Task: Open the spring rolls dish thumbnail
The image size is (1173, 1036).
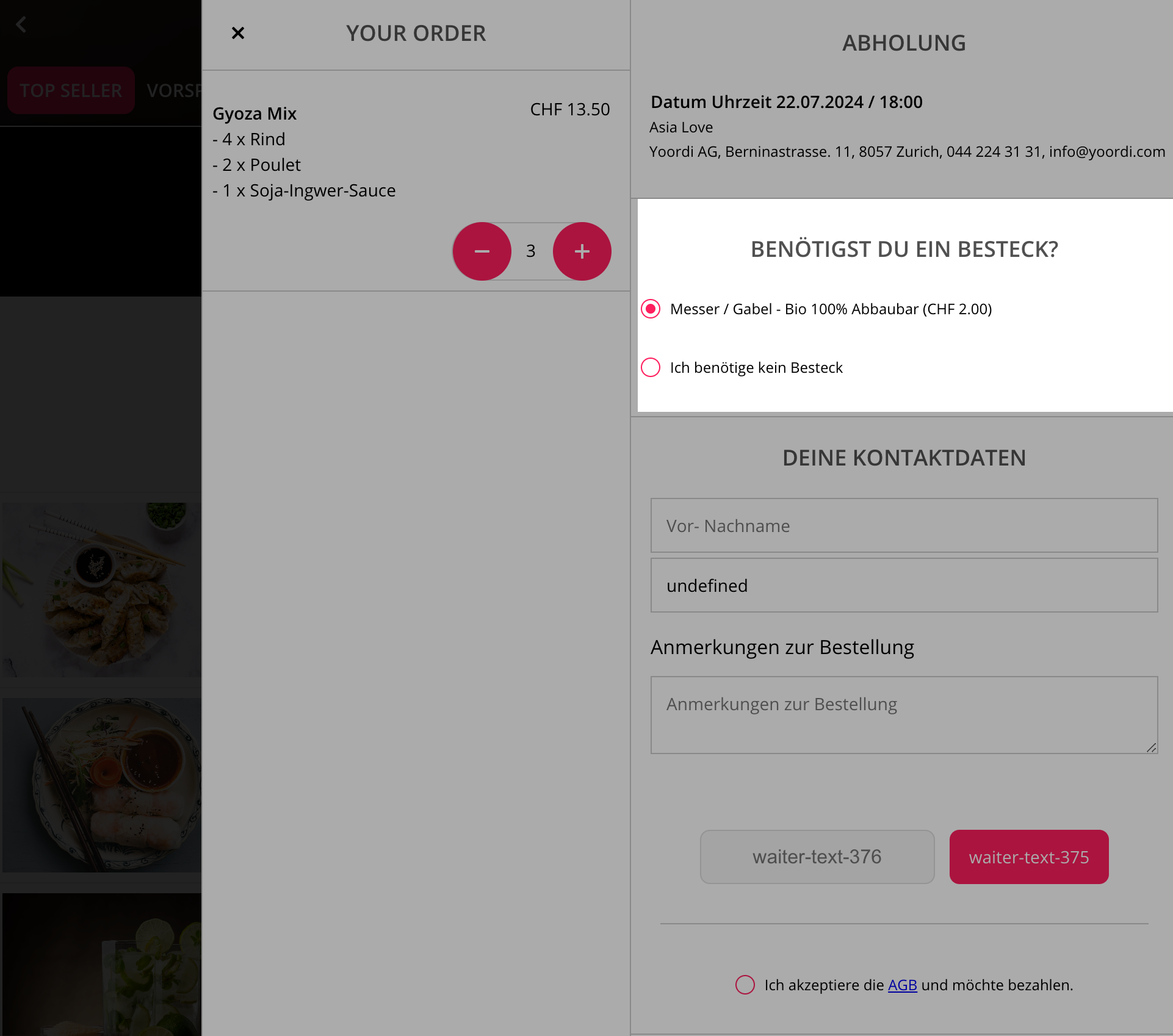Action: [x=102, y=785]
